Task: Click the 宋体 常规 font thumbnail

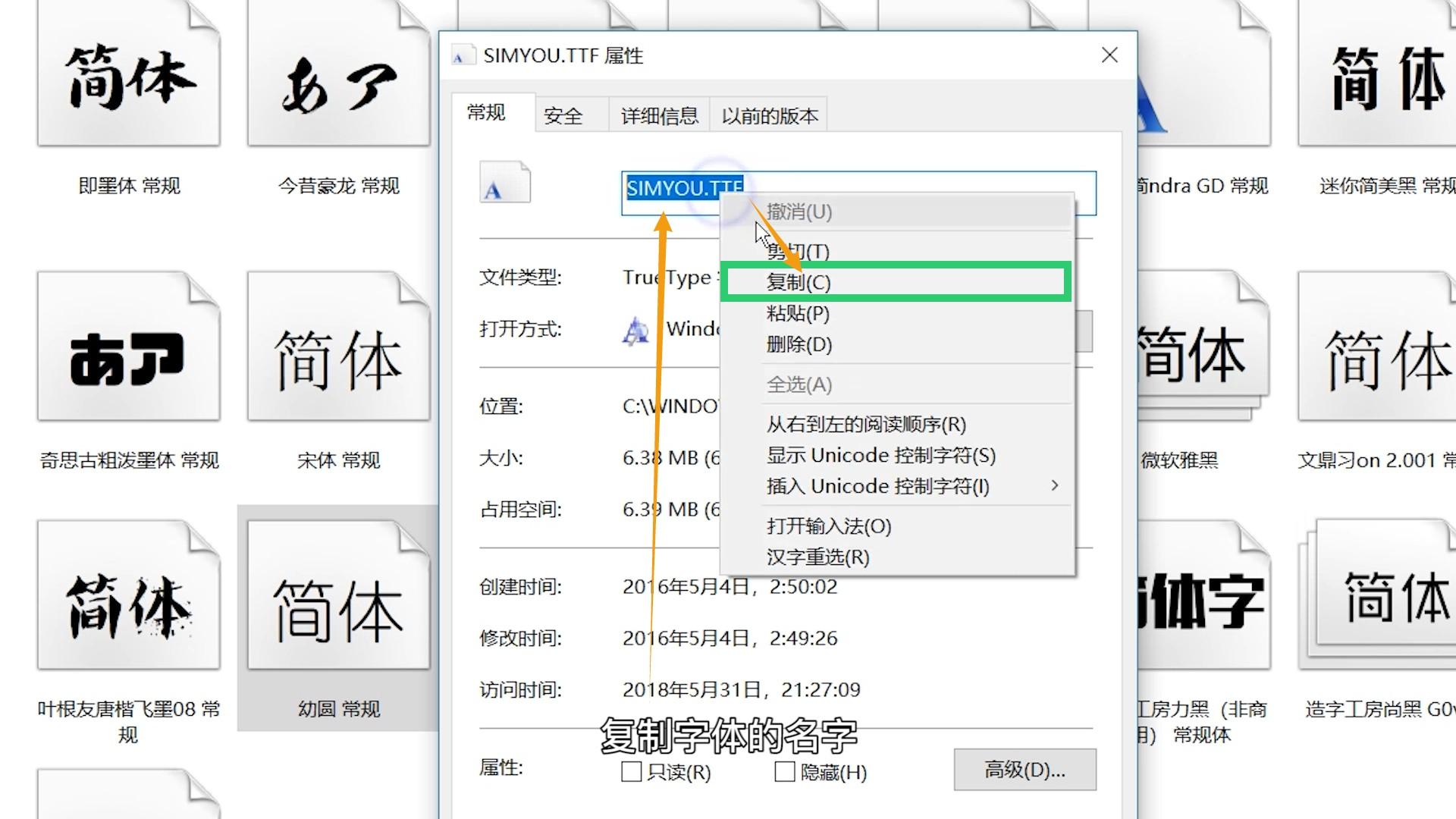Action: click(338, 347)
